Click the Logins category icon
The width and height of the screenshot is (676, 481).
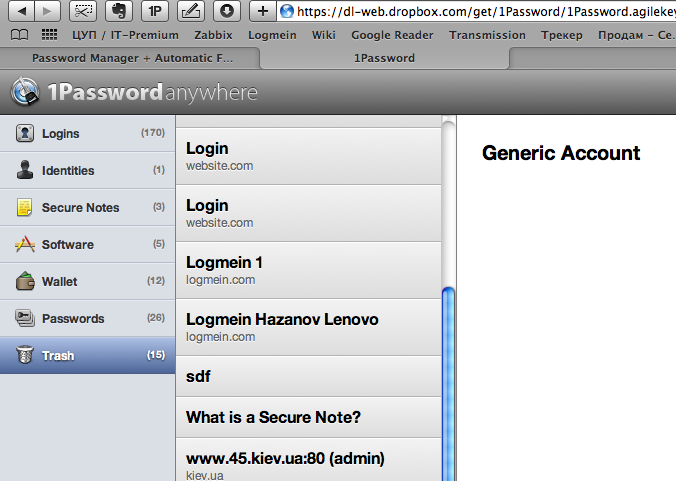click(x=25, y=133)
